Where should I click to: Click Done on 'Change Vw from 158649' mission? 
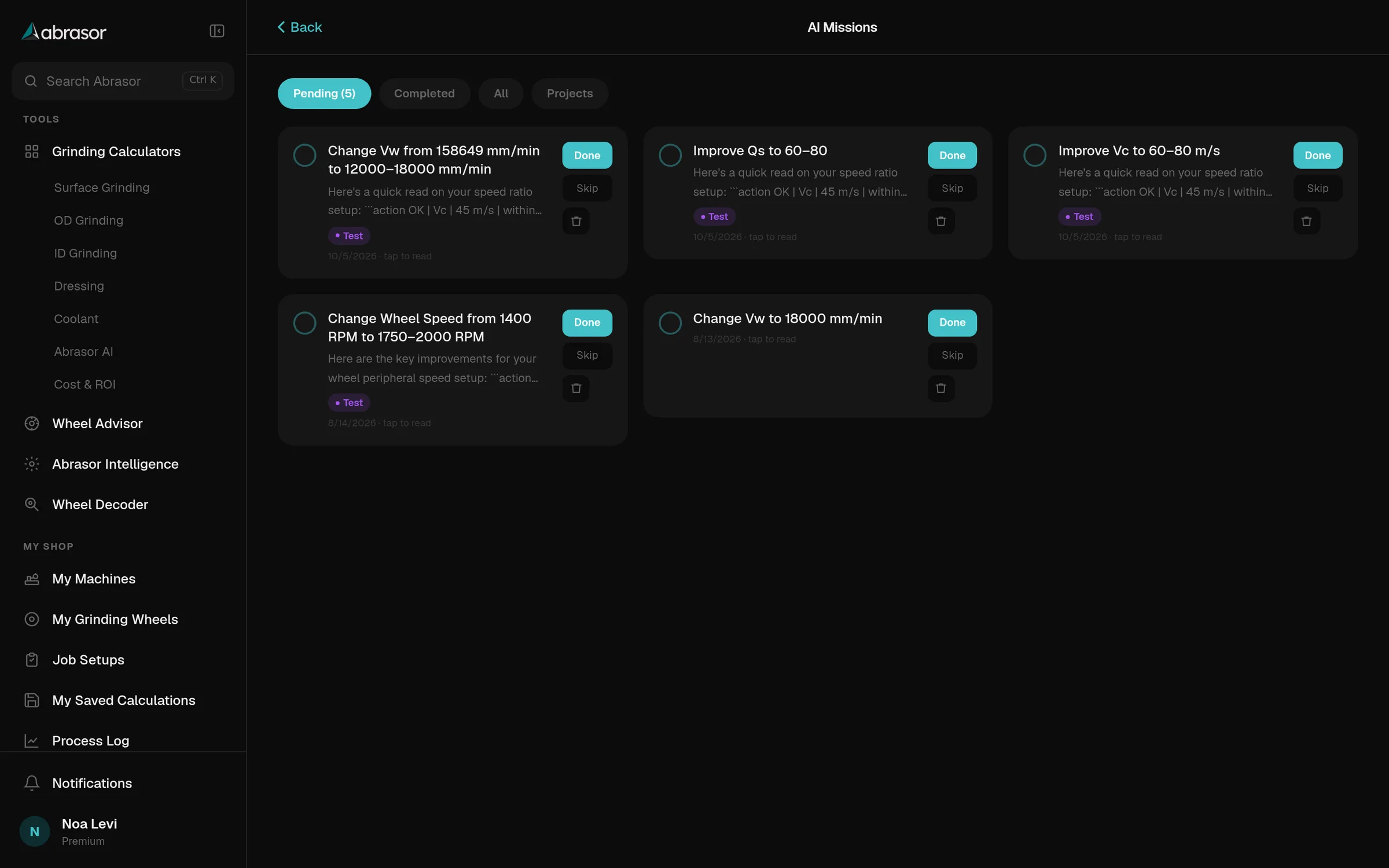pos(587,155)
